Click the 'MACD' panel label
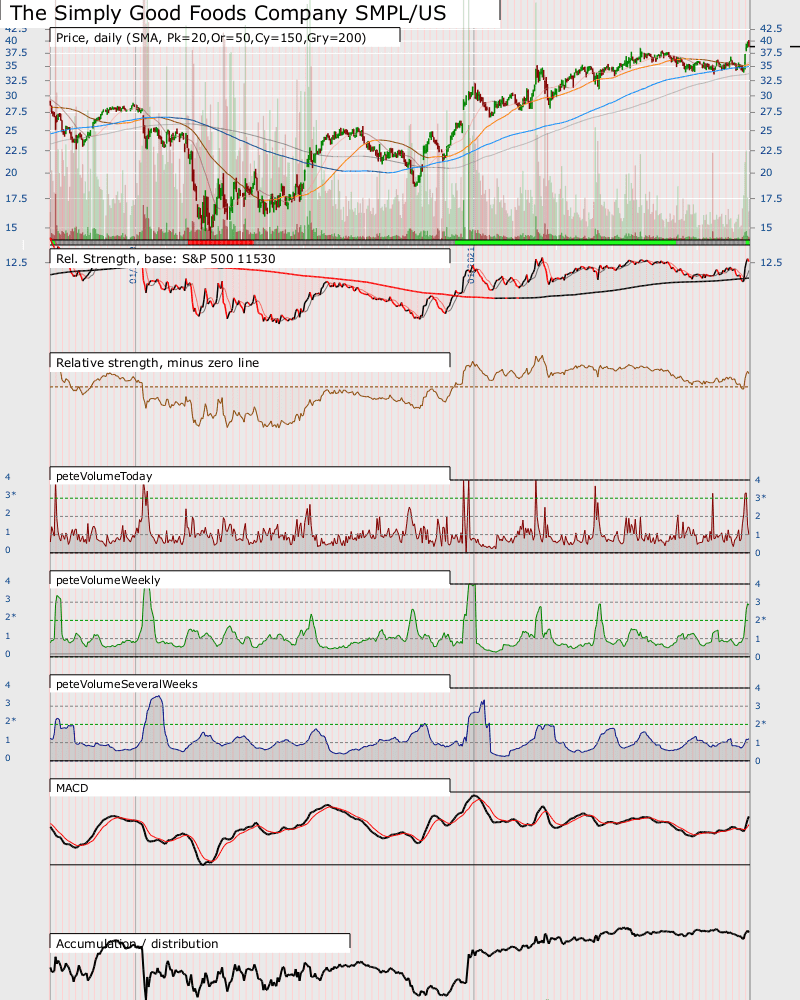 pos(72,788)
